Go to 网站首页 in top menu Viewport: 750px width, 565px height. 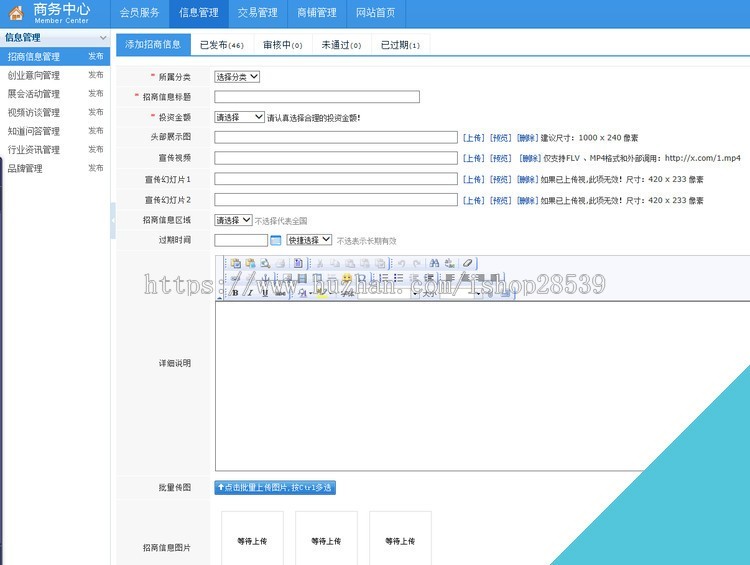pyautogui.click(x=376, y=13)
